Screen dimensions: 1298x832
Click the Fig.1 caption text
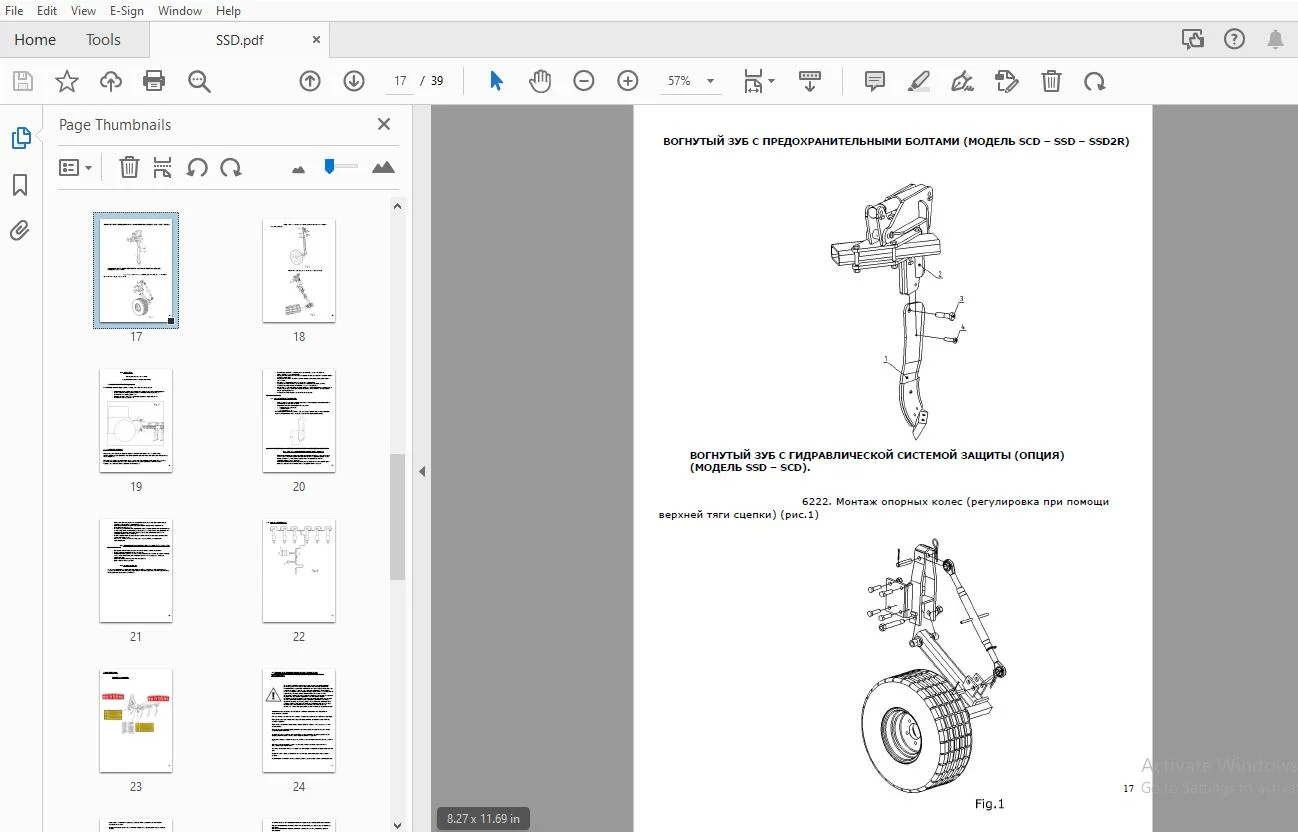tap(989, 804)
